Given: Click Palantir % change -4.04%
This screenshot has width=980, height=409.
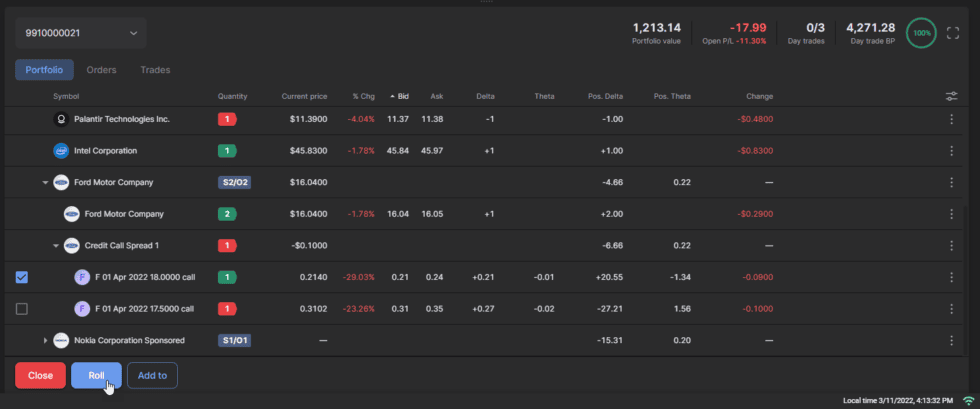Looking at the screenshot, I should pyautogui.click(x=361, y=119).
